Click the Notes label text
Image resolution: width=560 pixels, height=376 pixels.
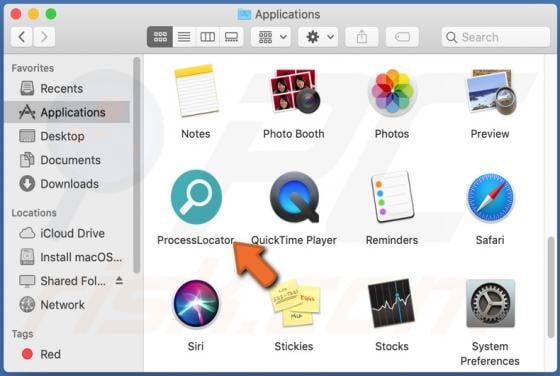(196, 134)
